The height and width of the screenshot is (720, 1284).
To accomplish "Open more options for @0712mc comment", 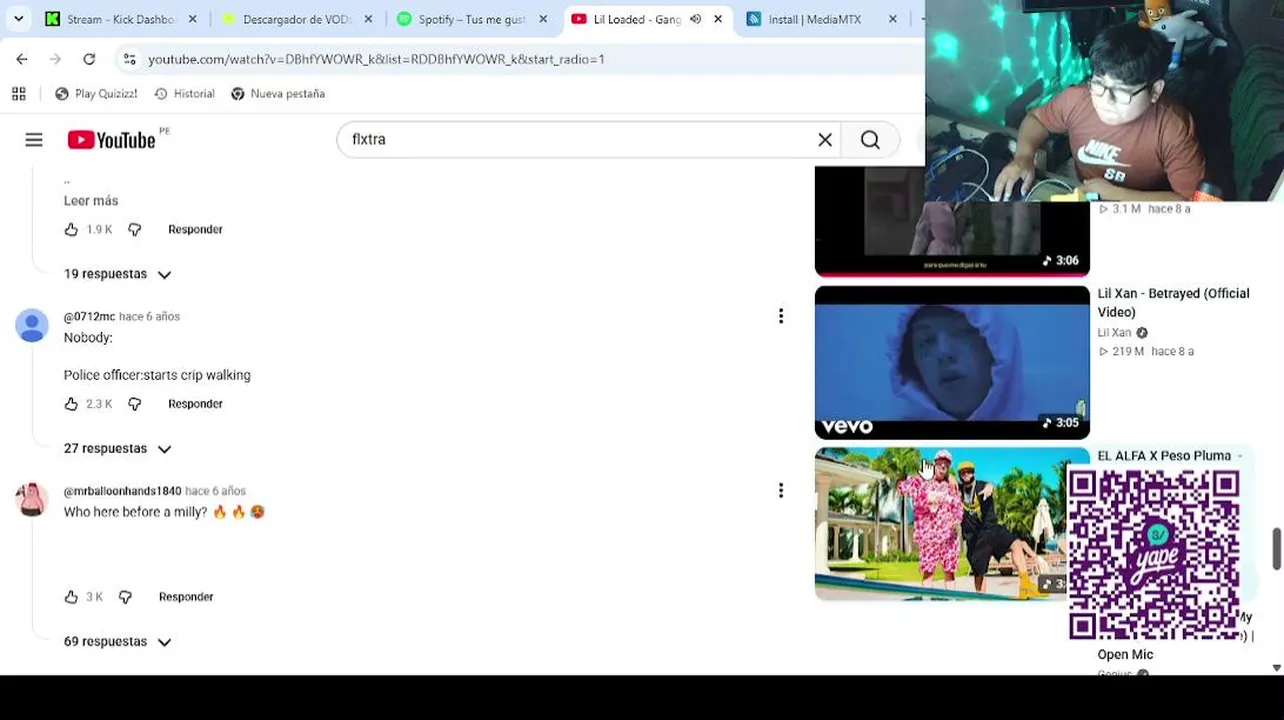I will click(781, 316).
